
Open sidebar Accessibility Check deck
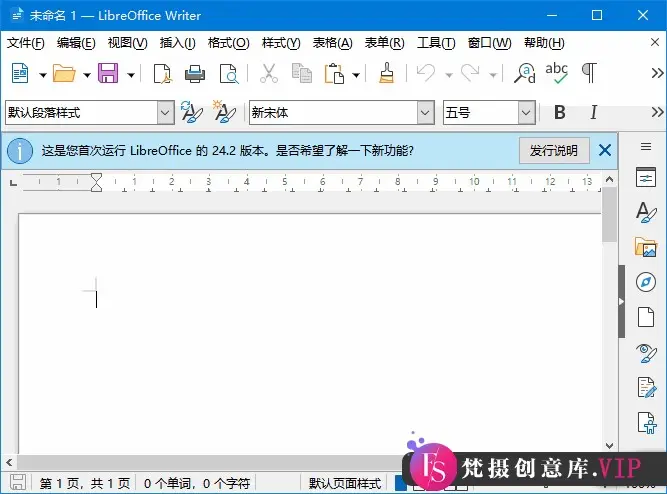coord(647,423)
